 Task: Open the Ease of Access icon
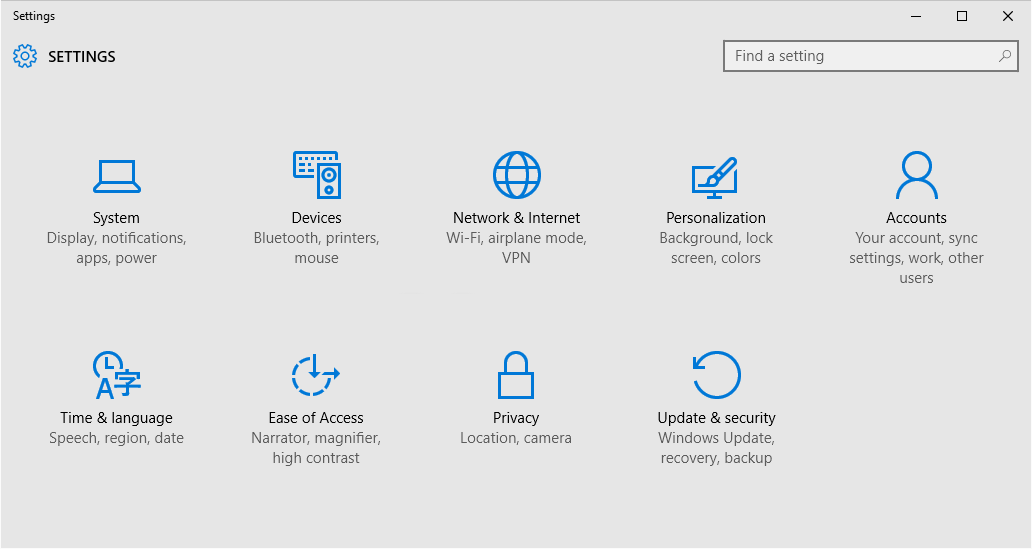[x=316, y=375]
